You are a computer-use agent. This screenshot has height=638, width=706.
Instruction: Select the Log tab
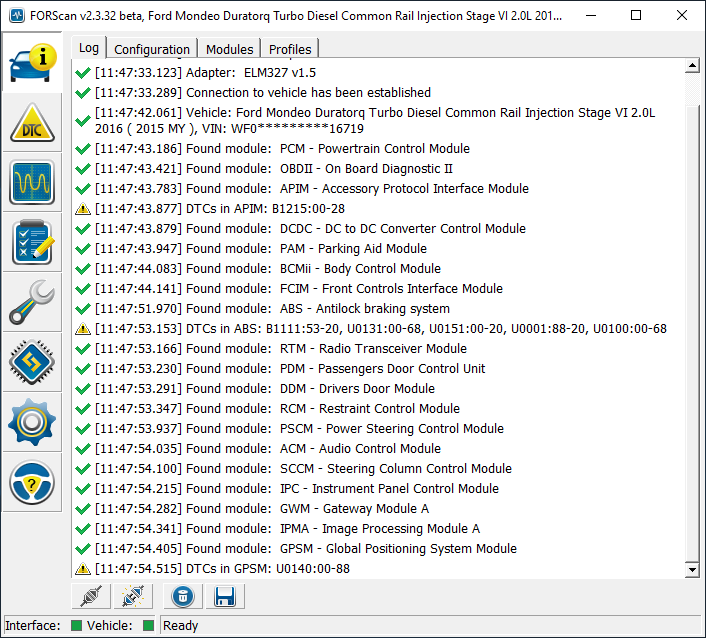click(x=89, y=48)
